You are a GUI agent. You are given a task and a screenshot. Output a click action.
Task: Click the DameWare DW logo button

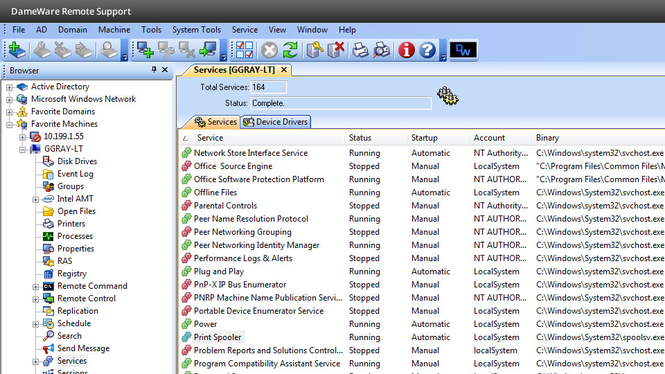point(463,50)
